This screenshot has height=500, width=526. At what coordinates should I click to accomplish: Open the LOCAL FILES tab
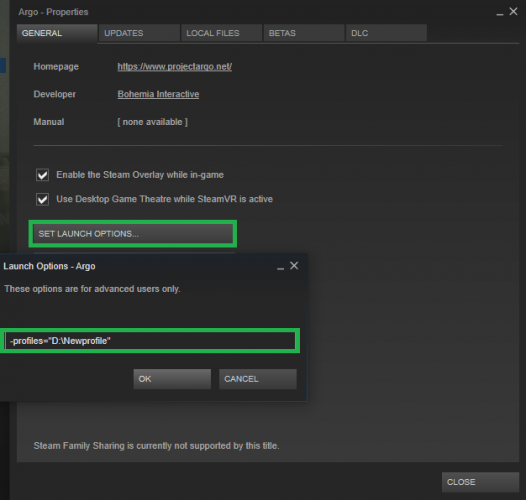pyautogui.click(x=221, y=33)
